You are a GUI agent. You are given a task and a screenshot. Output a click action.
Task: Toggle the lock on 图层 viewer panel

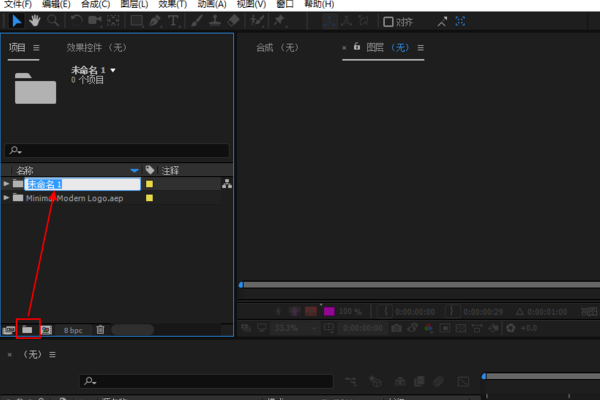click(x=356, y=47)
